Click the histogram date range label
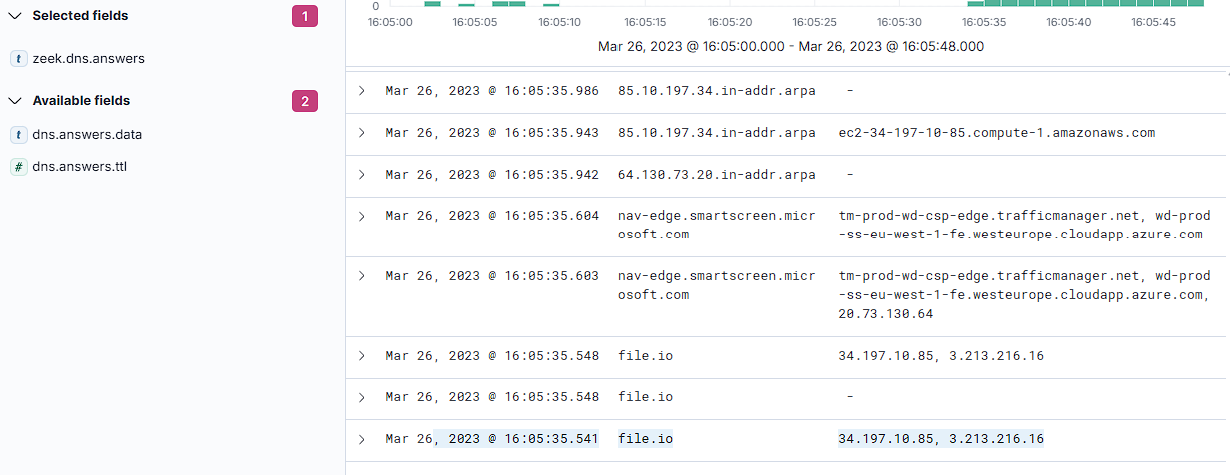The image size is (1230, 475). pyautogui.click(x=790, y=46)
